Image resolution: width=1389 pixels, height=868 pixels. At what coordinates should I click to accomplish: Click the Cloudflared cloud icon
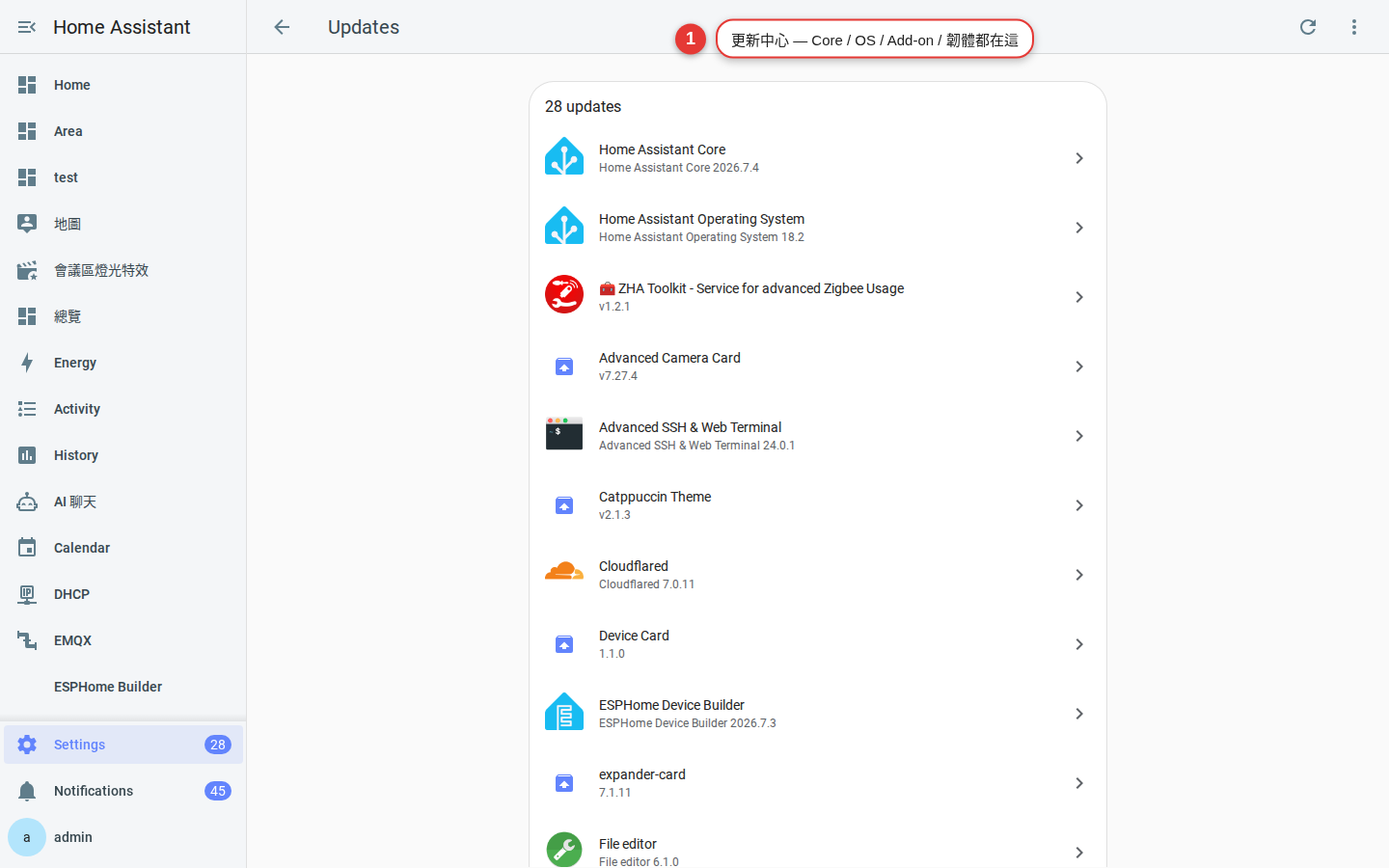(564, 573)
